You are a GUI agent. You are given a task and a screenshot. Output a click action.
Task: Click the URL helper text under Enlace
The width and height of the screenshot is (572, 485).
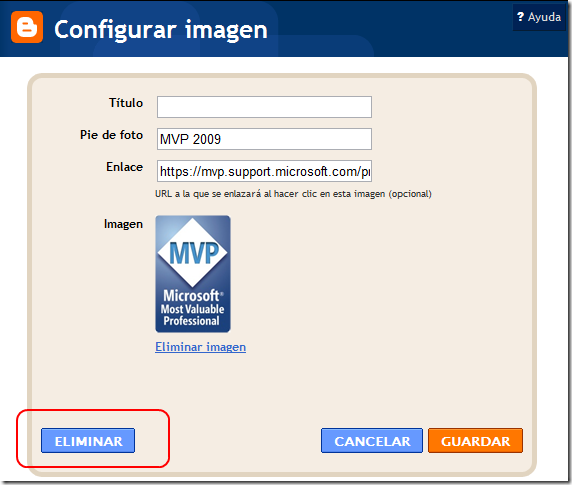pyautogui.click(x=293, y=194)
